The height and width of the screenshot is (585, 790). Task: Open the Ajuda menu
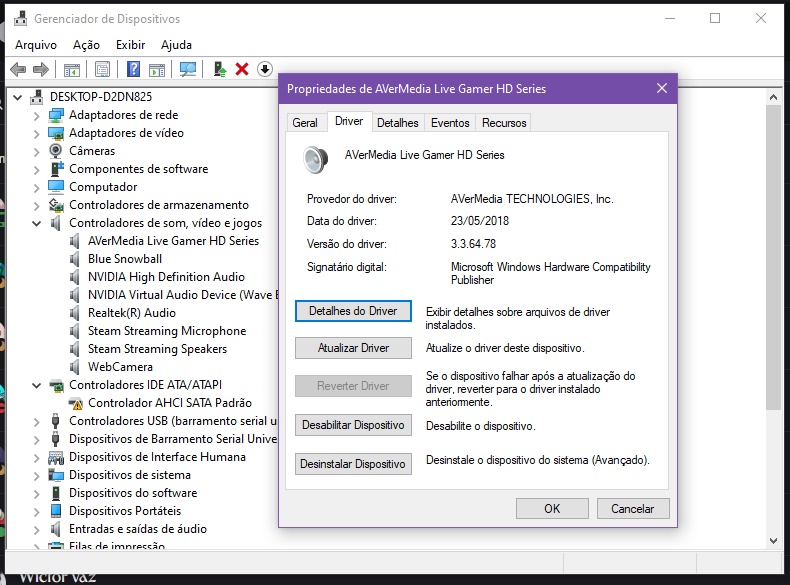[x=176, y=45]
